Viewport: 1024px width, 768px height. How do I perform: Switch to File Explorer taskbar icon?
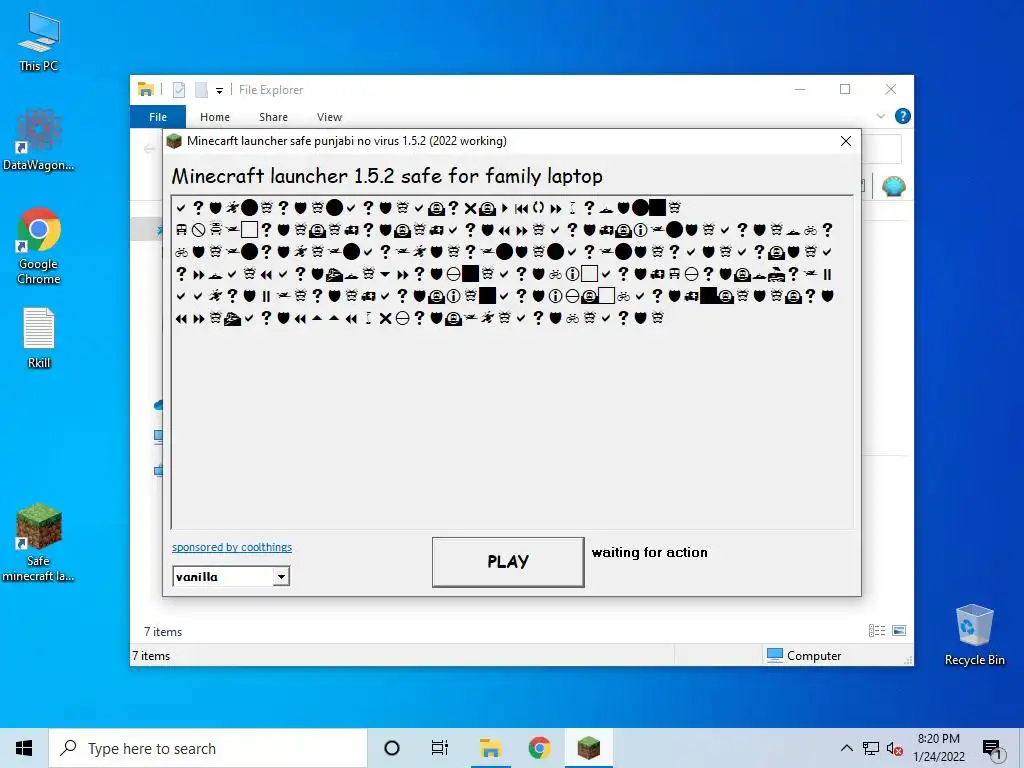click(490, 748)
